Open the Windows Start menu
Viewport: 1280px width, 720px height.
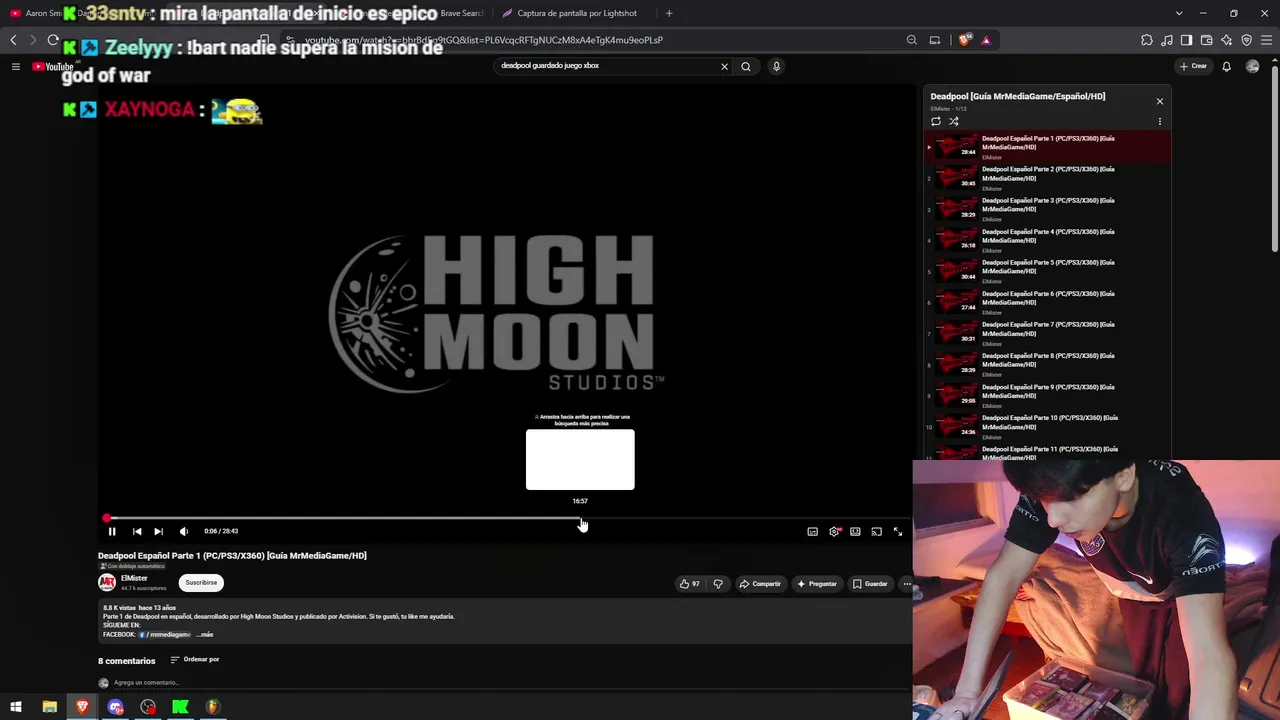click(16, 707)
